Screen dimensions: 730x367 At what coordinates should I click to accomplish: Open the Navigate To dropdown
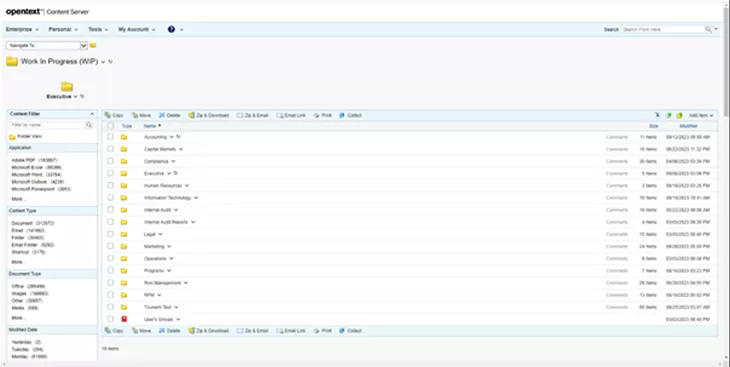point(84,45)
